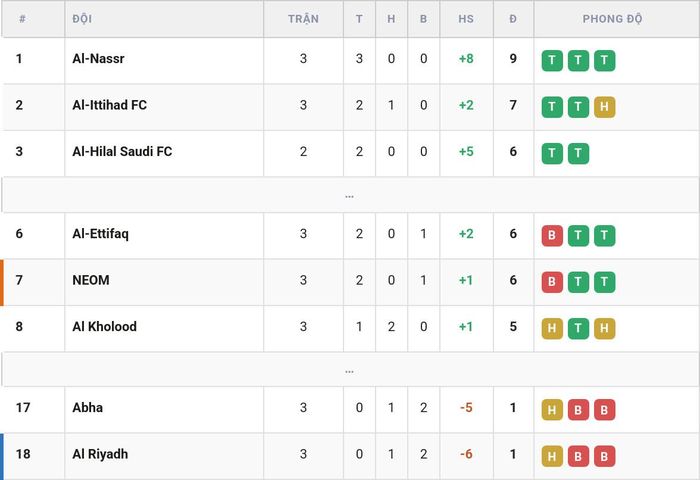The width and height of the screenshot is (700, 480).
Task: Click NEOM's red B form badge
Action: [552, 282]
